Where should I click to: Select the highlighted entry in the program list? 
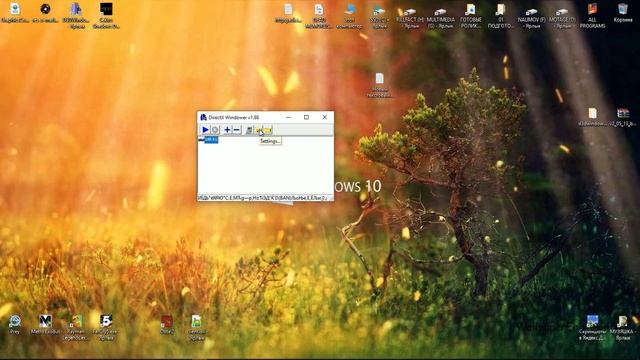[x=211, y=140]
